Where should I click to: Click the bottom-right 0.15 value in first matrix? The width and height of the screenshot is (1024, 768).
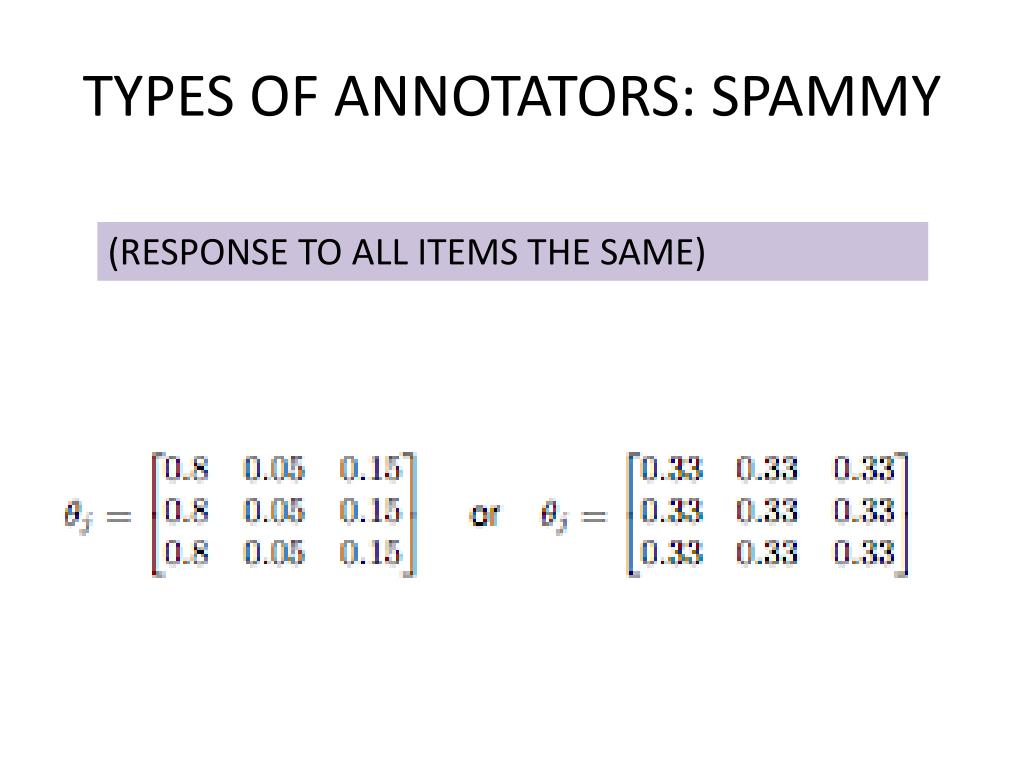tap(370, 552)
